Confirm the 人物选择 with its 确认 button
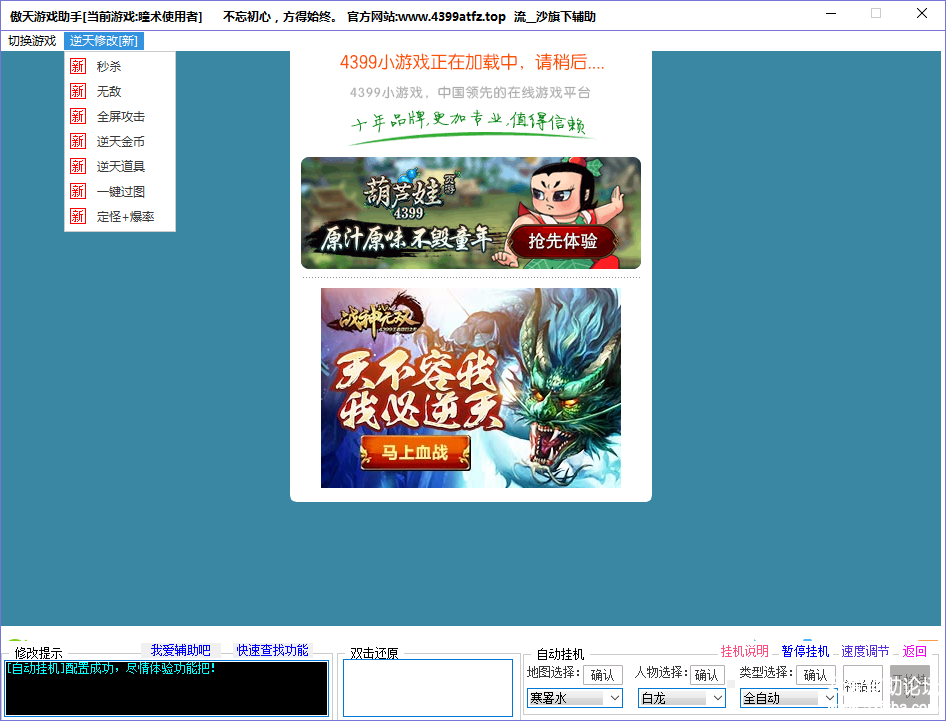Screen dimensions: 946x721 (x=707, y=675)
